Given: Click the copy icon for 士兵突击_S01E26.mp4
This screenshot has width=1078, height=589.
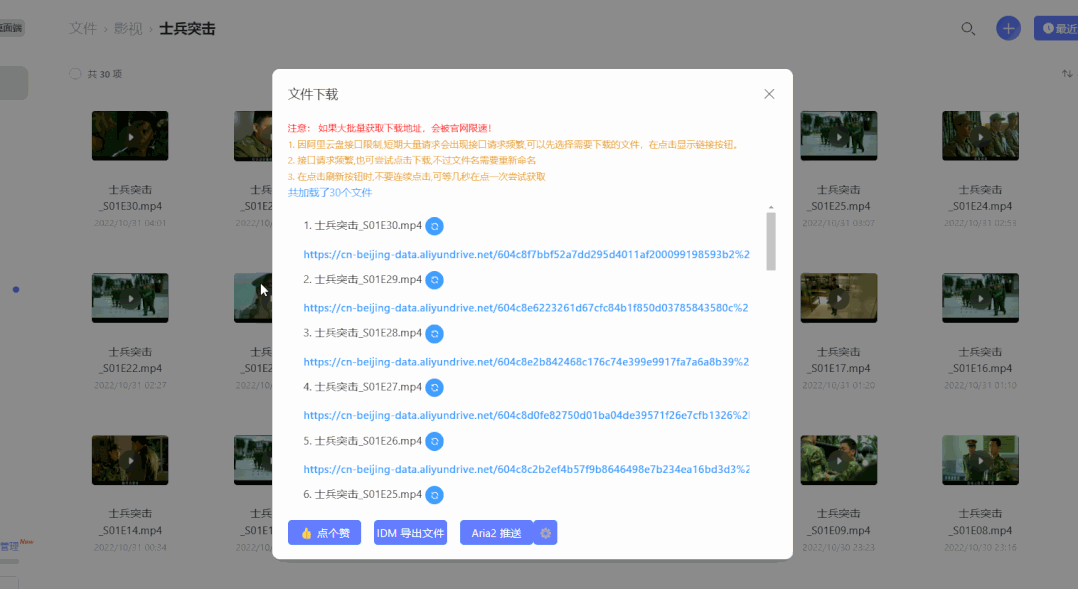Looking at the screenshot, I should 434,440.
